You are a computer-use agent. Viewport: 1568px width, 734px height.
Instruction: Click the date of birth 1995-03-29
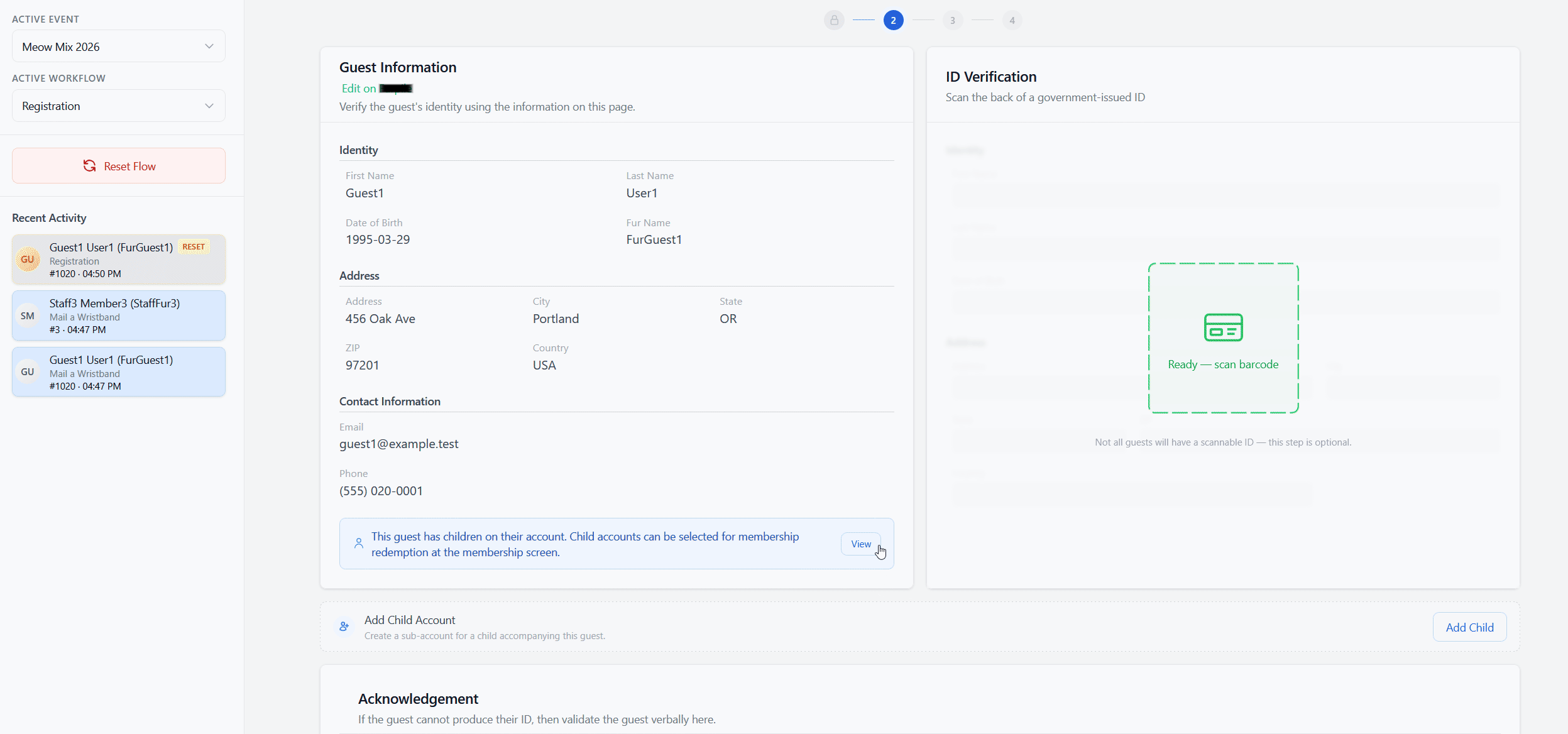tap(378, 240)
